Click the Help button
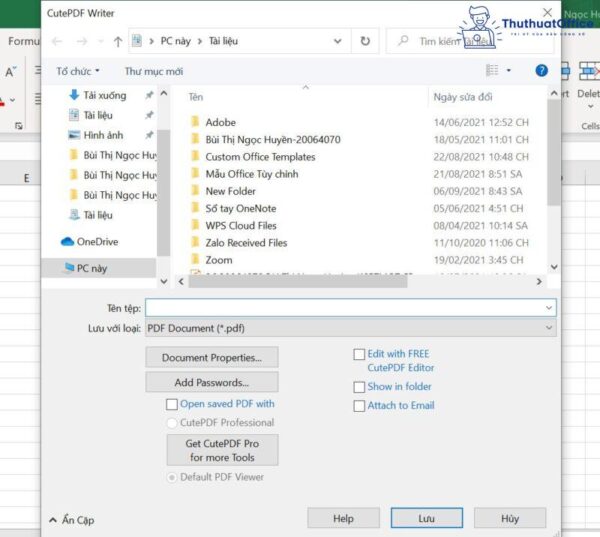Image resolution: width=600 pixels, height=537 pixels. [343, 518]
